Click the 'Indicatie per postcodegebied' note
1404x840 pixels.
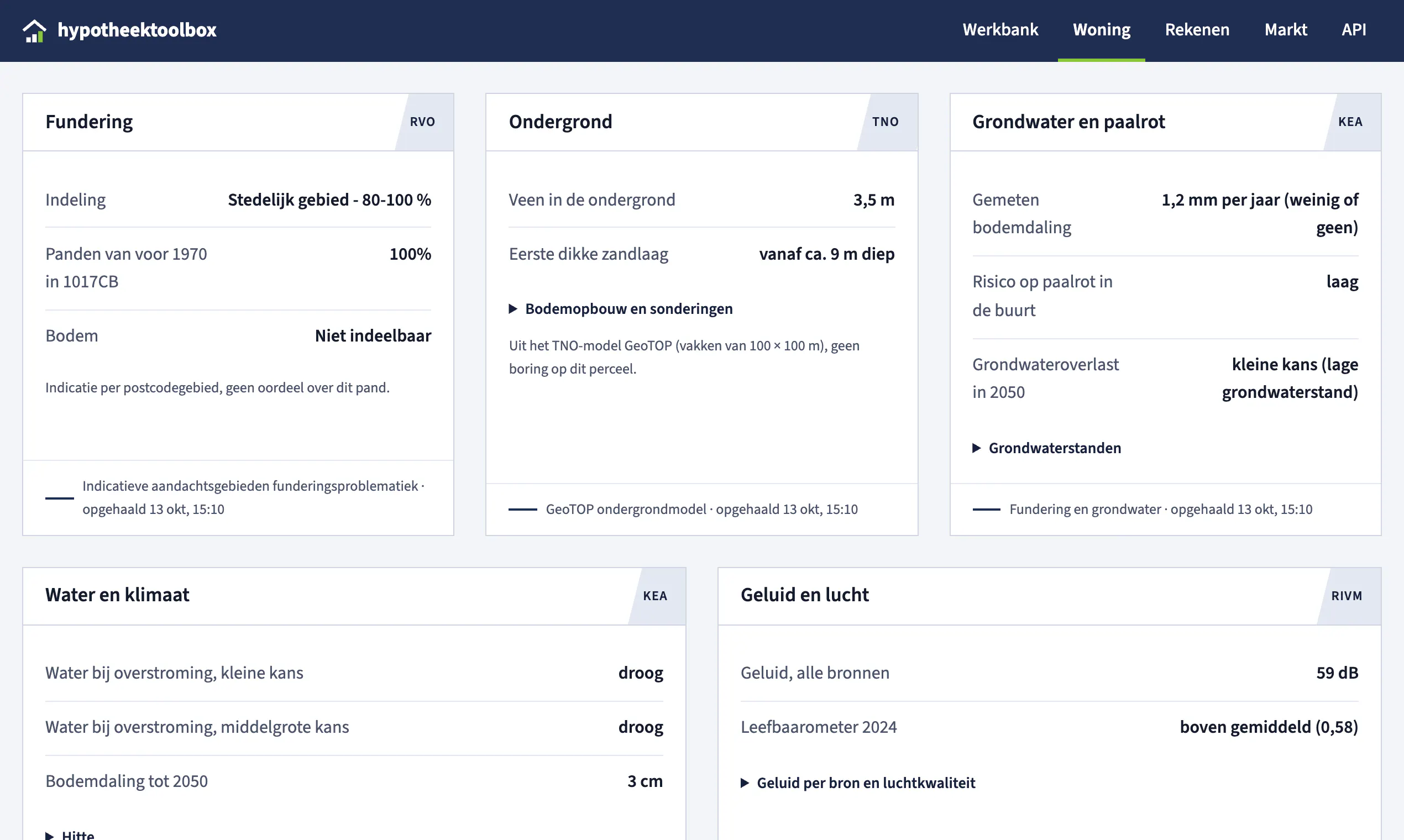pyautogui.click(x=217, y=388)
